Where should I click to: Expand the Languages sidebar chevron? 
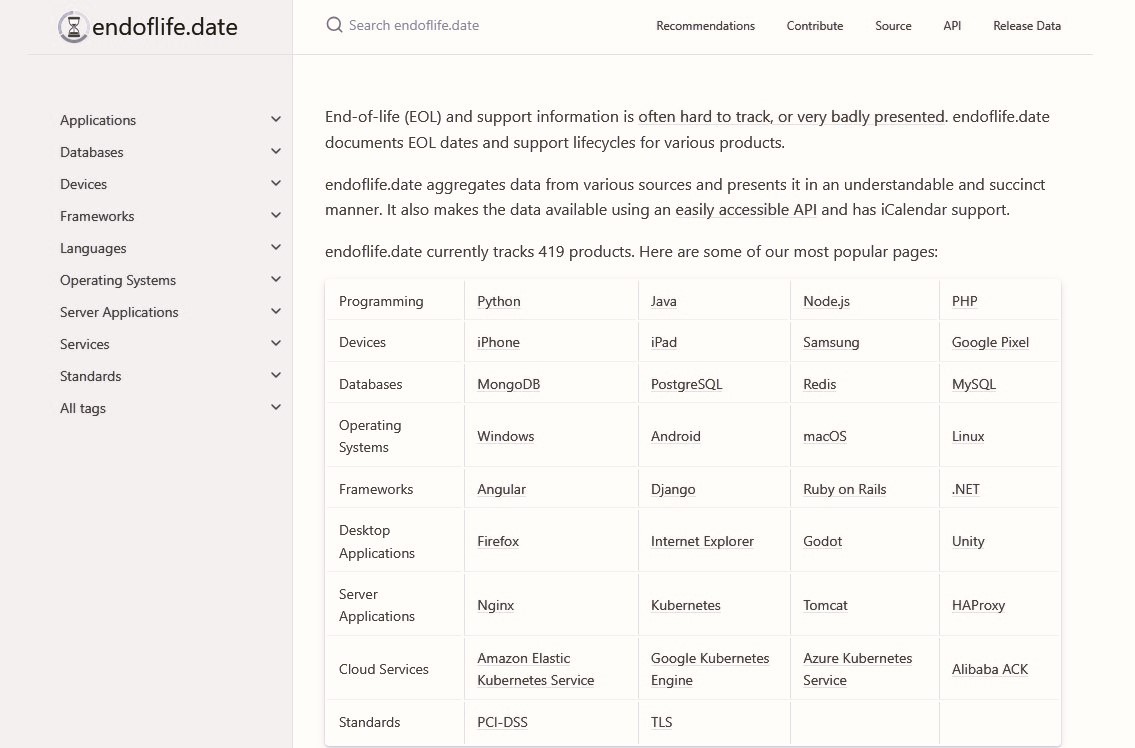276,248
